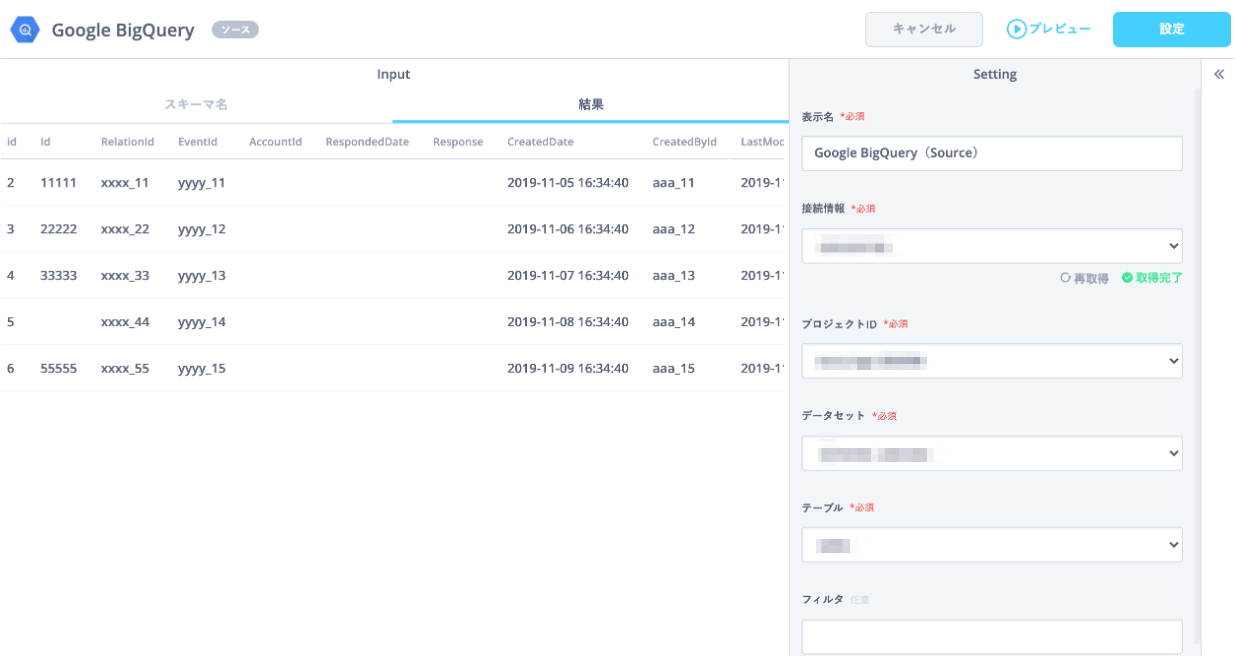Click cell xxxx_55 in RelationId column

coord(124,368)
